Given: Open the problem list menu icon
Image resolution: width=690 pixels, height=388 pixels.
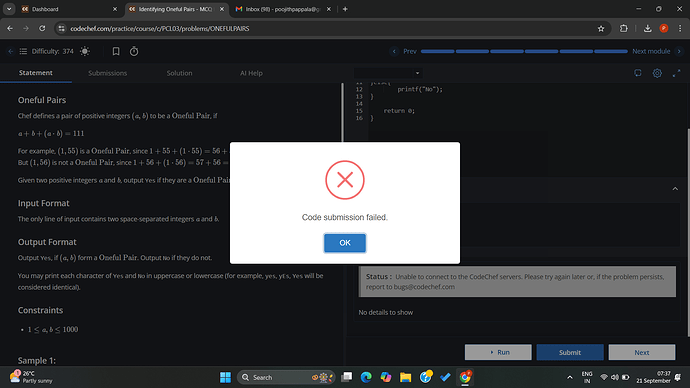Looking at the screenshot, I should pos(23,51).
